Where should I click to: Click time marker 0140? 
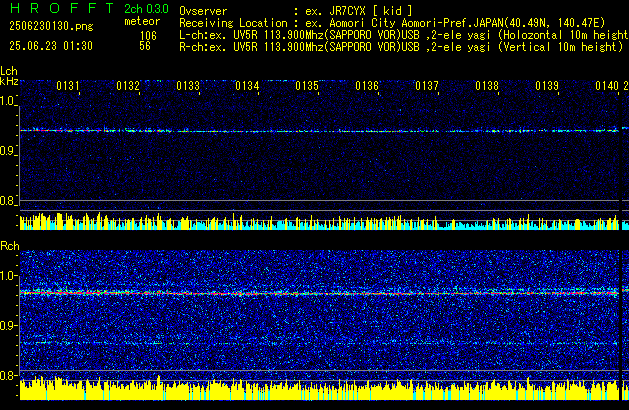tap(607, 86)
